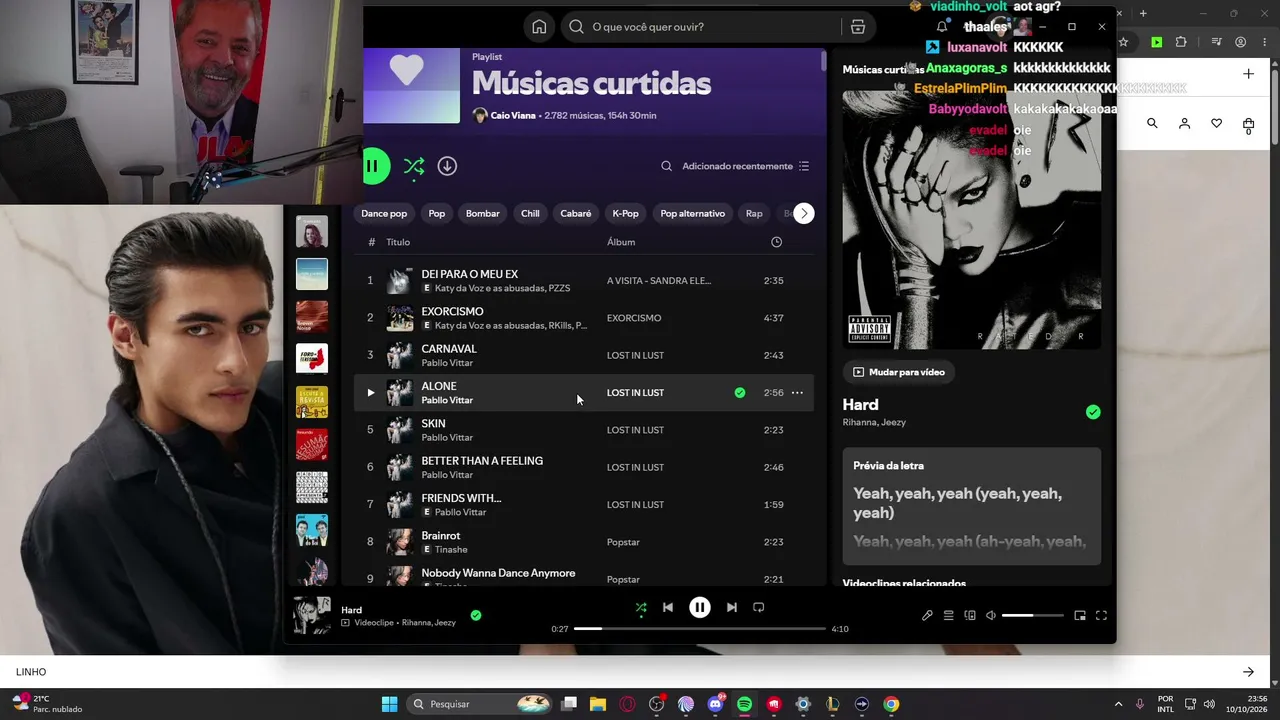Download the Músicas curtidas playlist

(x=447, y=166)
